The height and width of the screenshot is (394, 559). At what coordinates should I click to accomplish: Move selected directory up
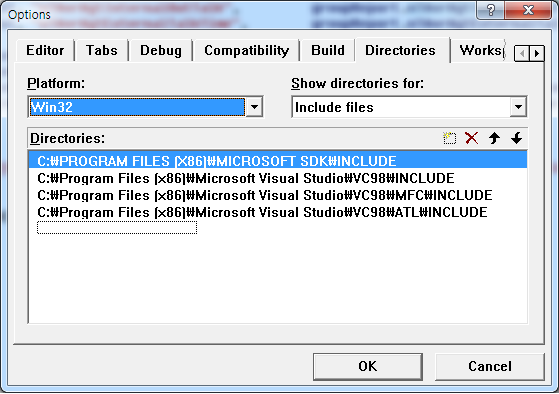(494, 138)
